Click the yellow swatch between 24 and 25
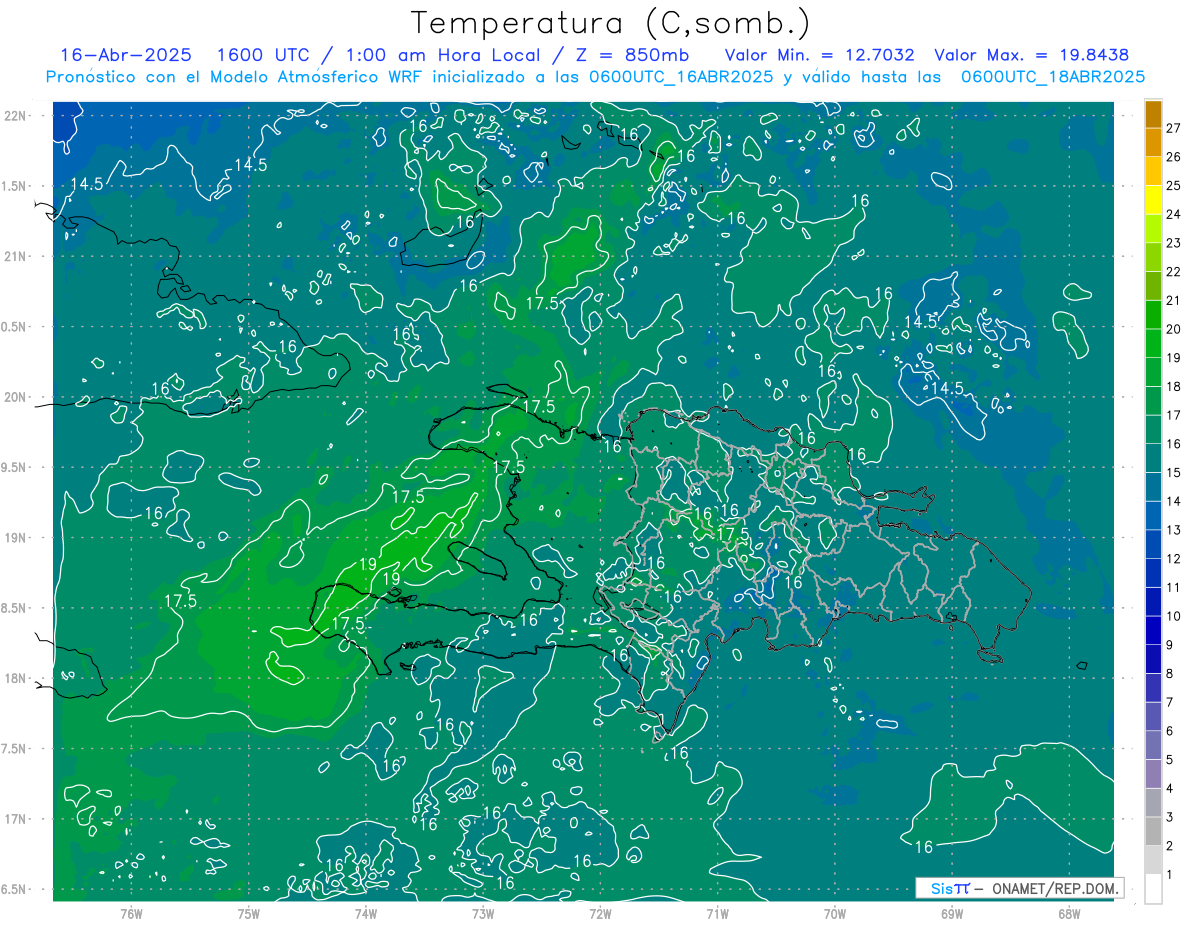The width and height of the screenshot is (1200, 927). [x=1153, y=200]
